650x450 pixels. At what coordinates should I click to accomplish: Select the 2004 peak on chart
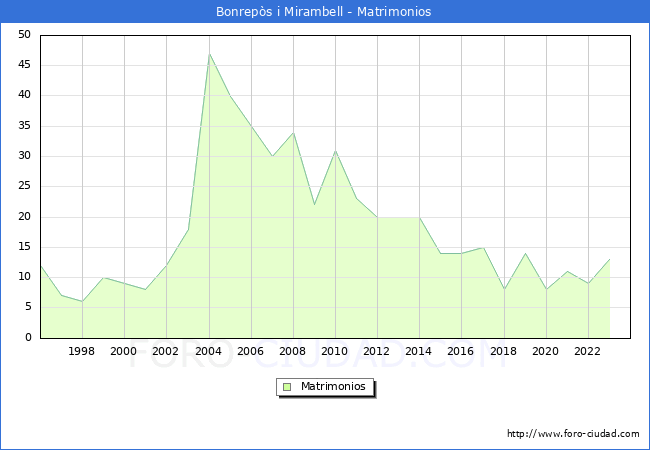(209, 54)
